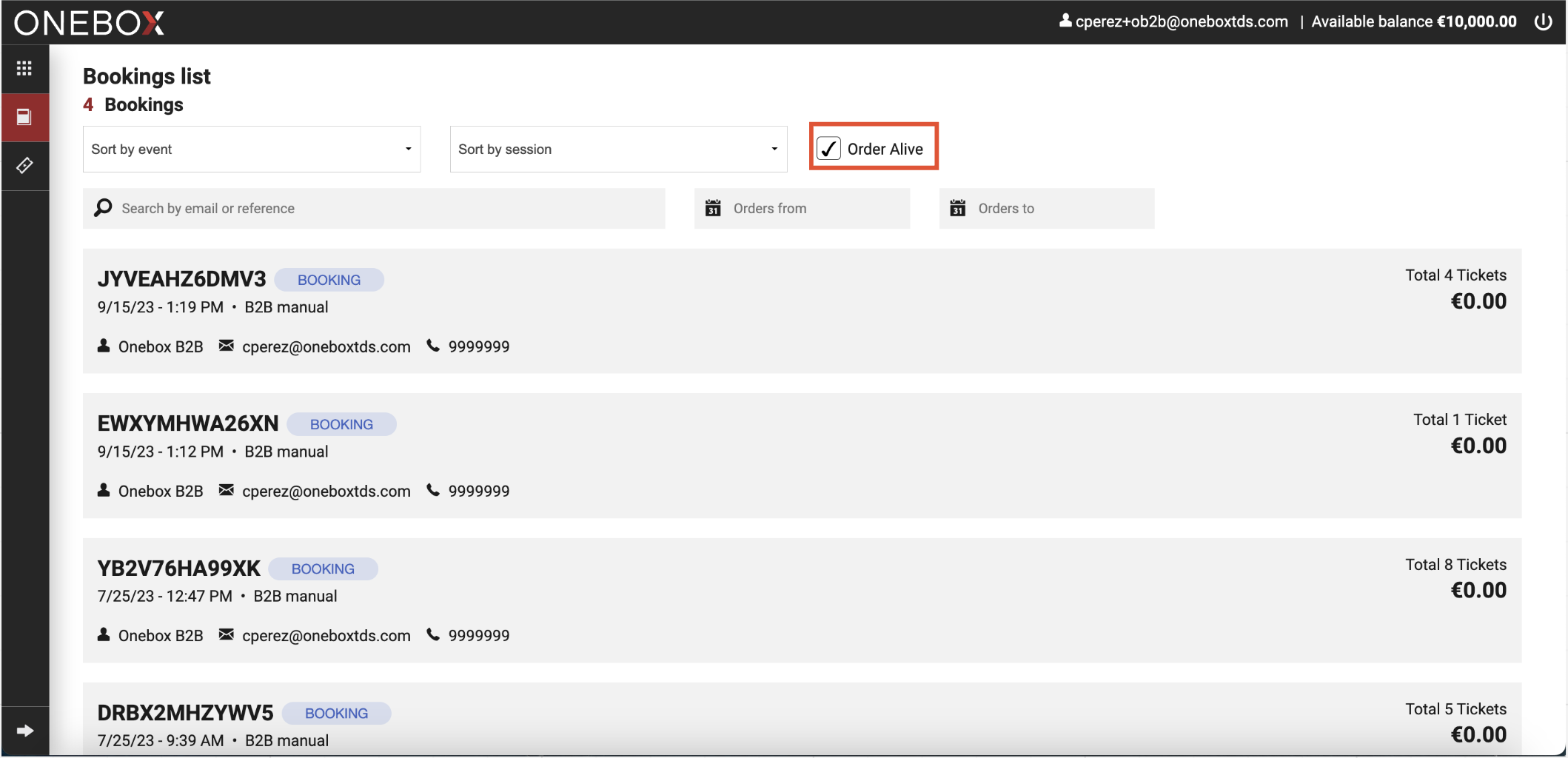
Task: Click the phone icon in YB2V76HA99XK booking
Action: coord(433,634)
